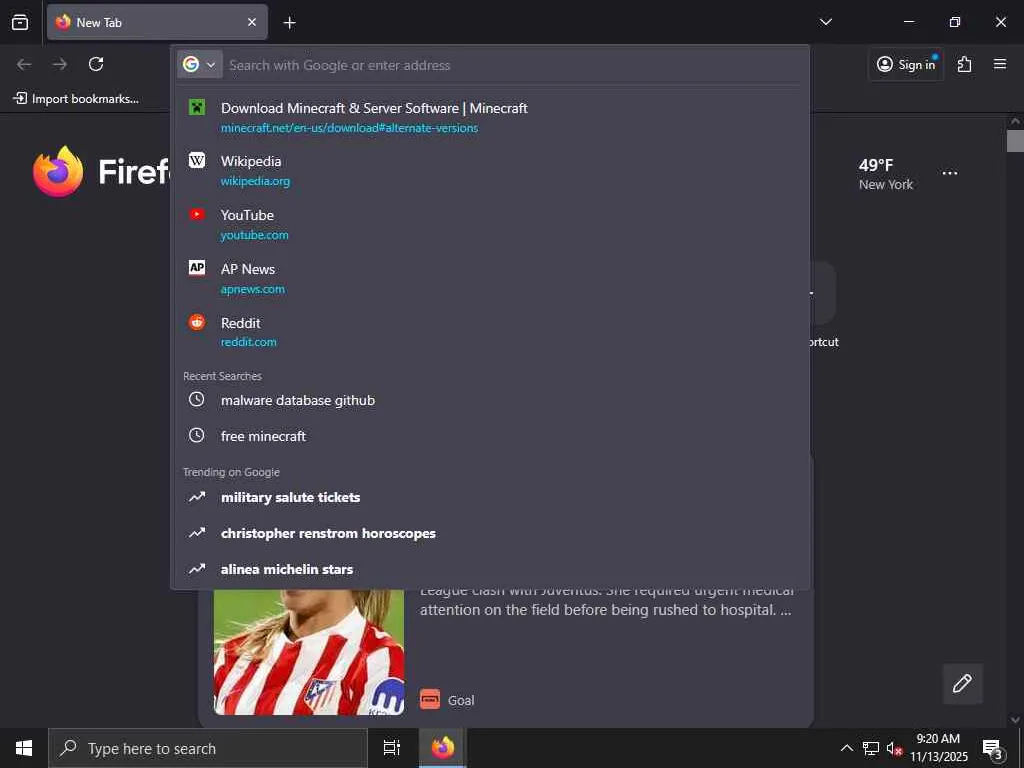Click the reddit.com URL text
Viewport: 1024px width, 768px height.
249,342
